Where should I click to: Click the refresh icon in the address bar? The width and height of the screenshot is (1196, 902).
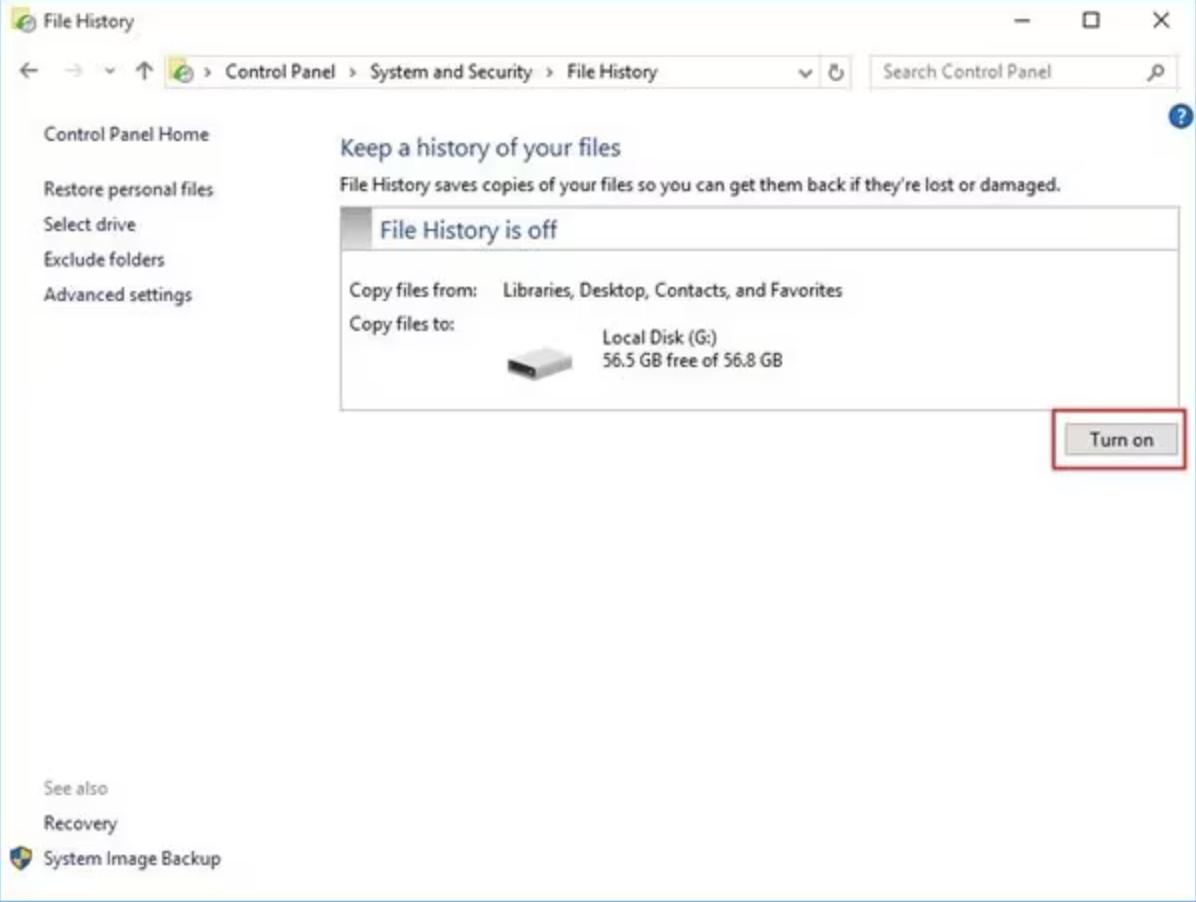point(836,71)
